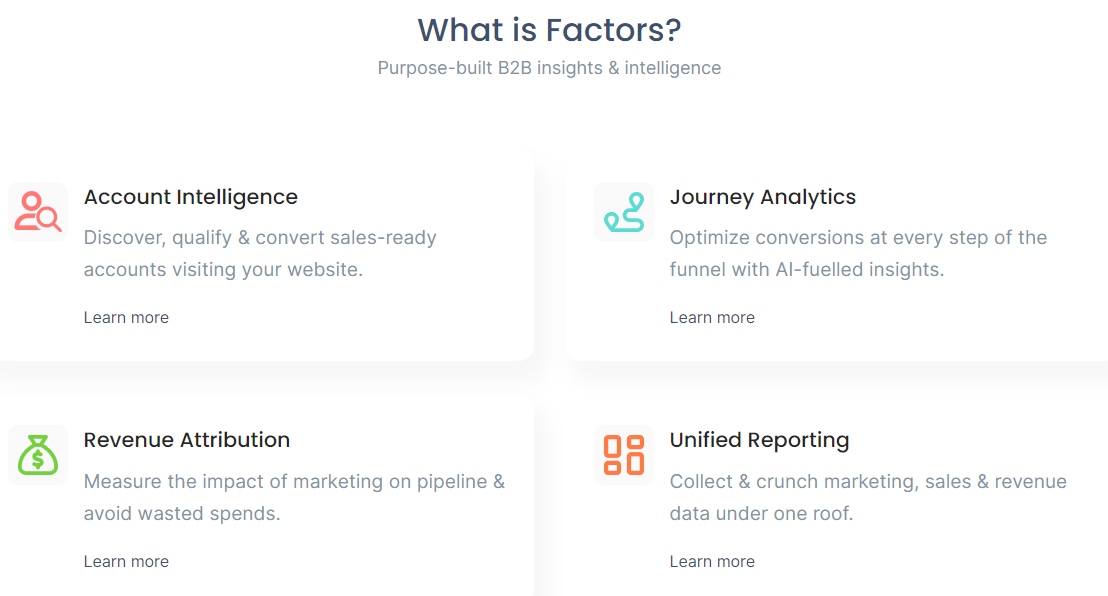This screenshot has height=596, width=1108.
Task: Click the Unified Reporting heading
Action: tap(758, 440)
